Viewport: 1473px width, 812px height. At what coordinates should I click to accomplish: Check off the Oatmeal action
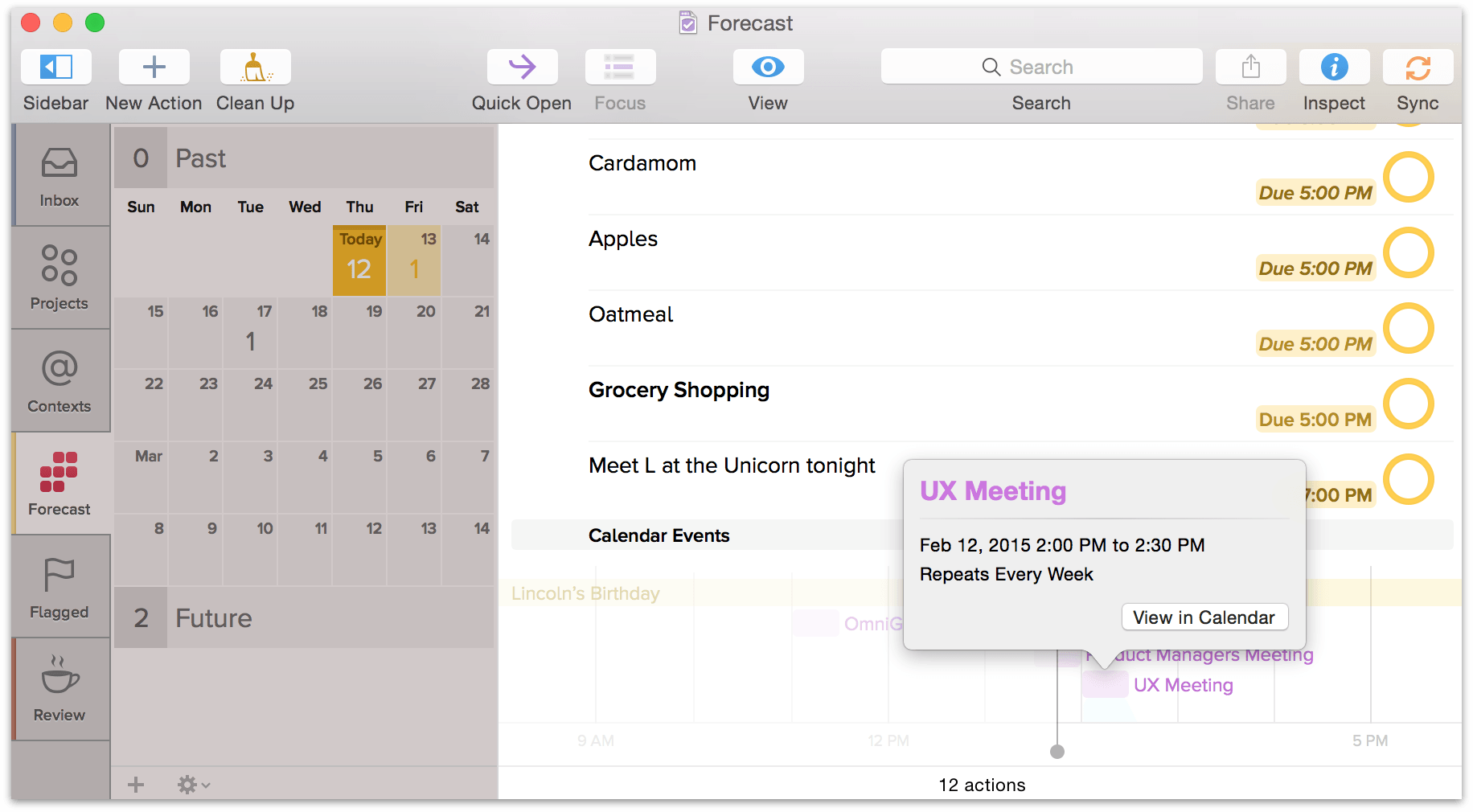pyautogui.click(x=1409, y=328)
